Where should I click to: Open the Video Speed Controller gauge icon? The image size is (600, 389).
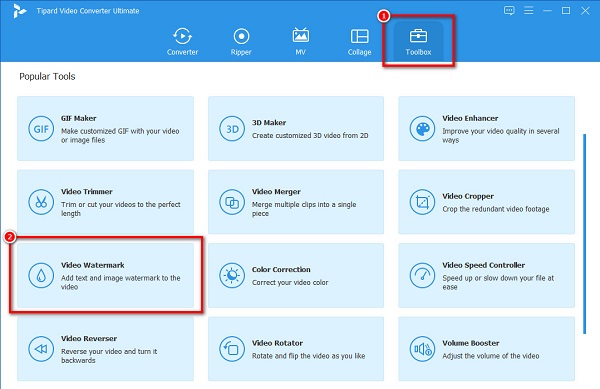(x=422, y=275)
